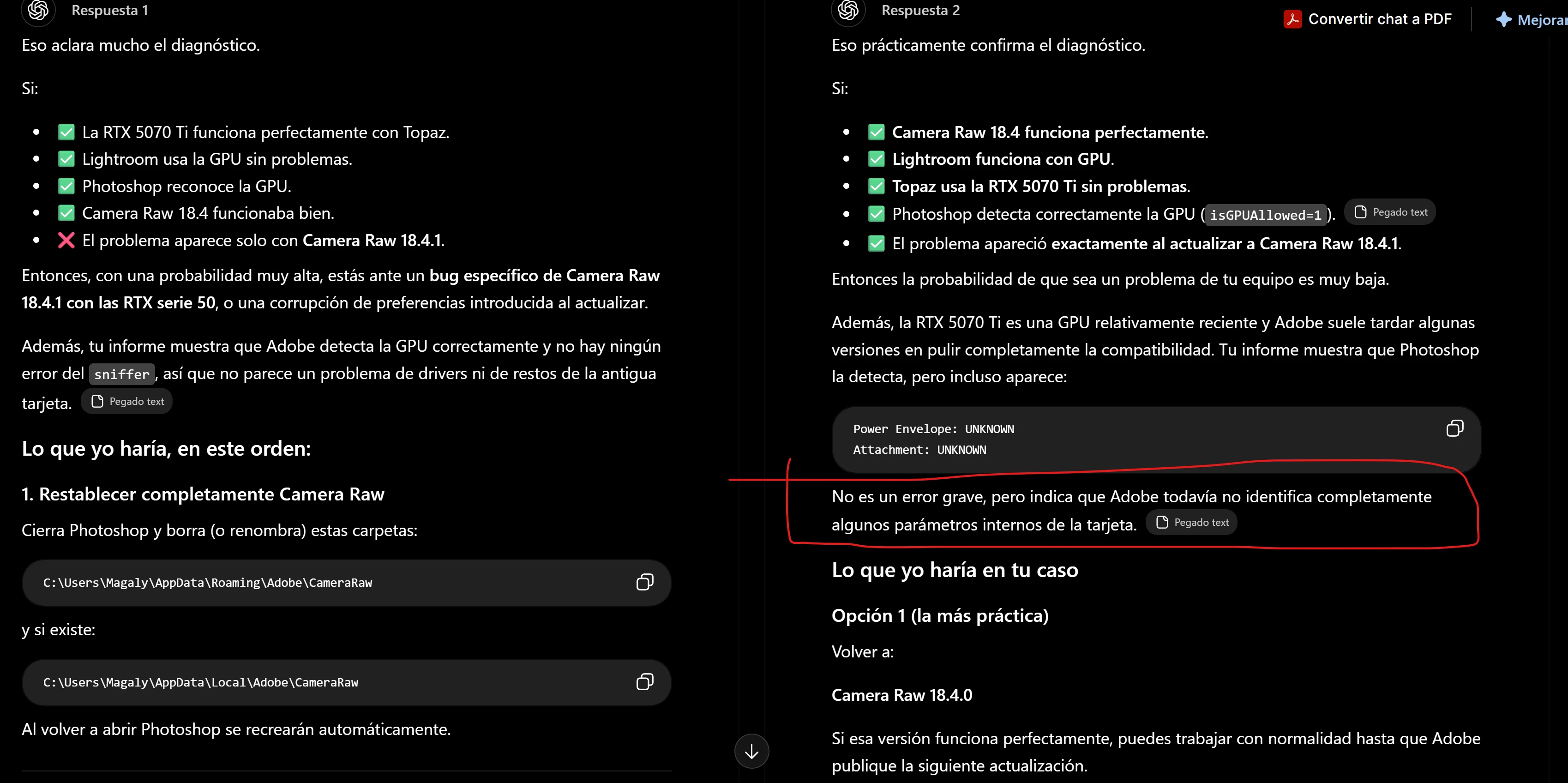
Task: Click the sniffer inline code snippet
Action: (122, 374)
